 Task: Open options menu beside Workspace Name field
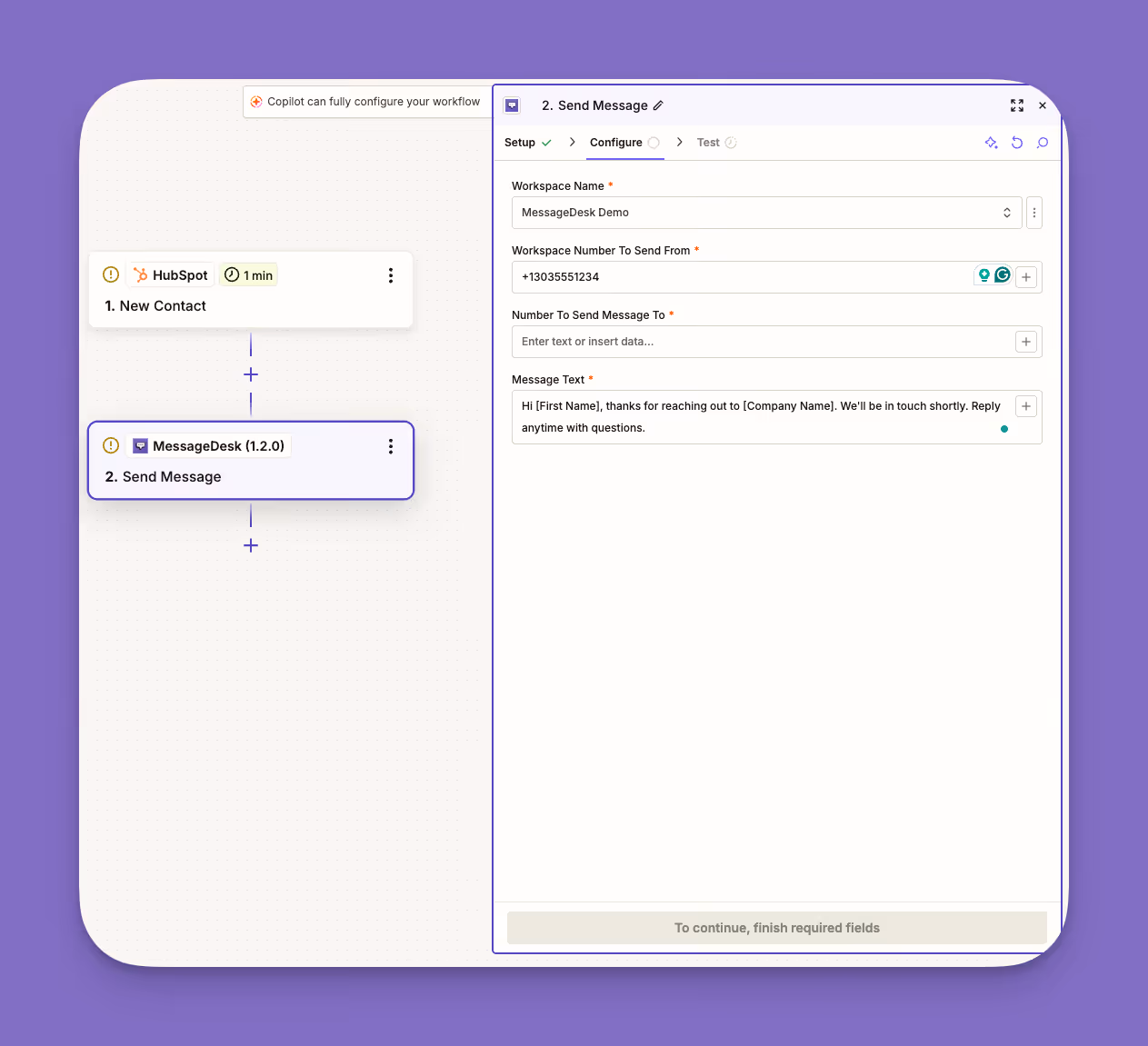tap(1034, 213)
